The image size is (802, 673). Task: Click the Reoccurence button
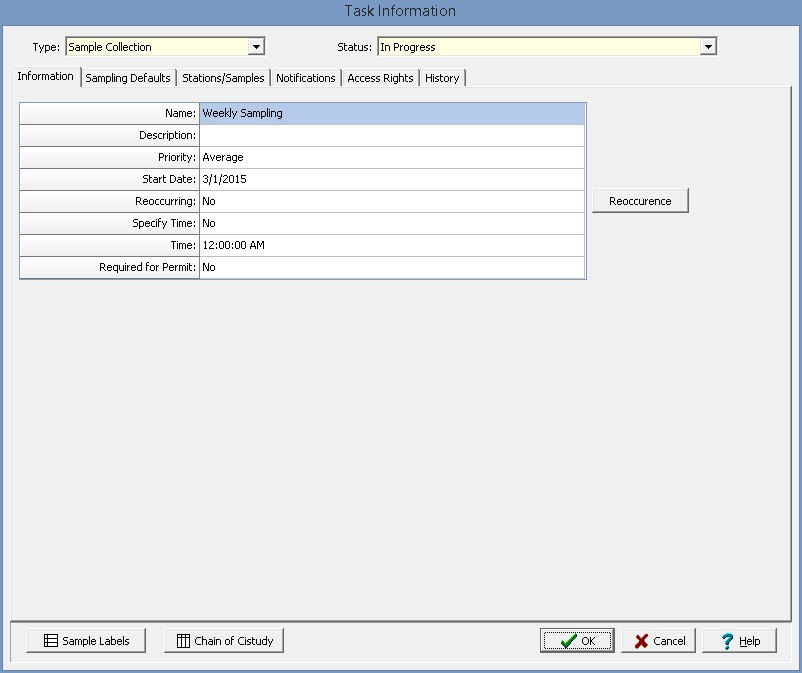[640, 201]
